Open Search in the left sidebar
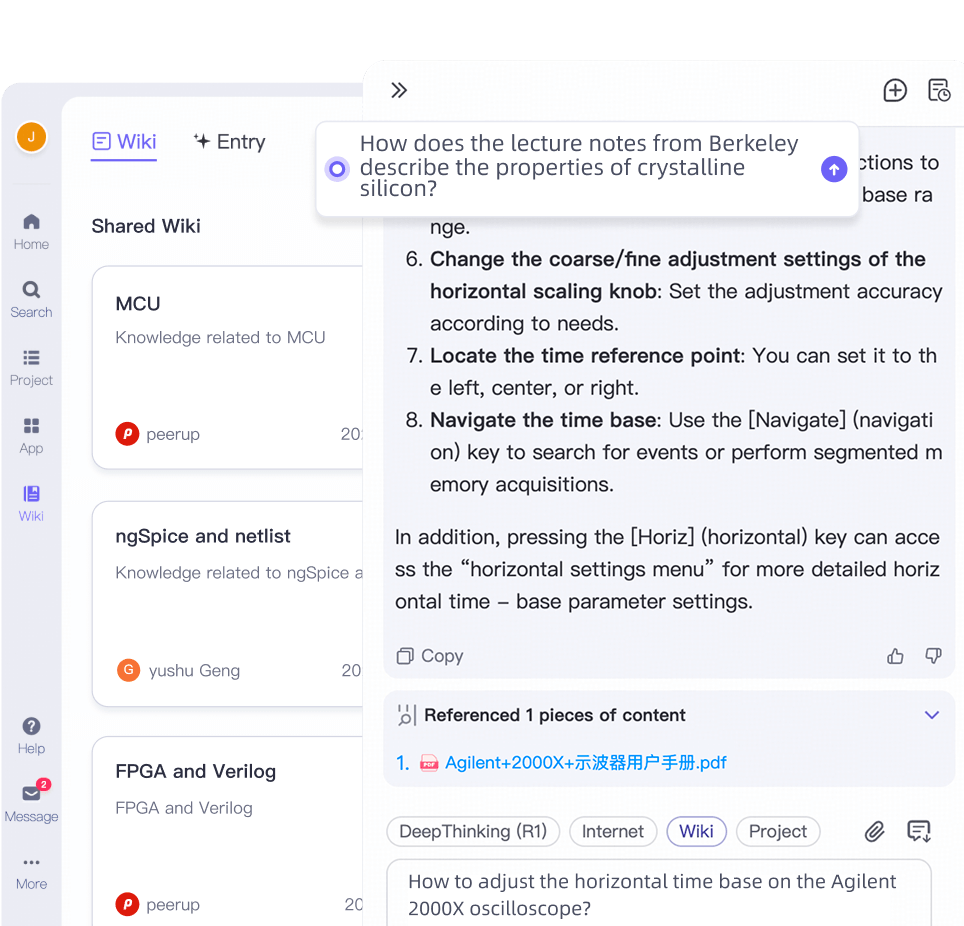The height and width of the screenshot is (926, 964). point(31,299)
